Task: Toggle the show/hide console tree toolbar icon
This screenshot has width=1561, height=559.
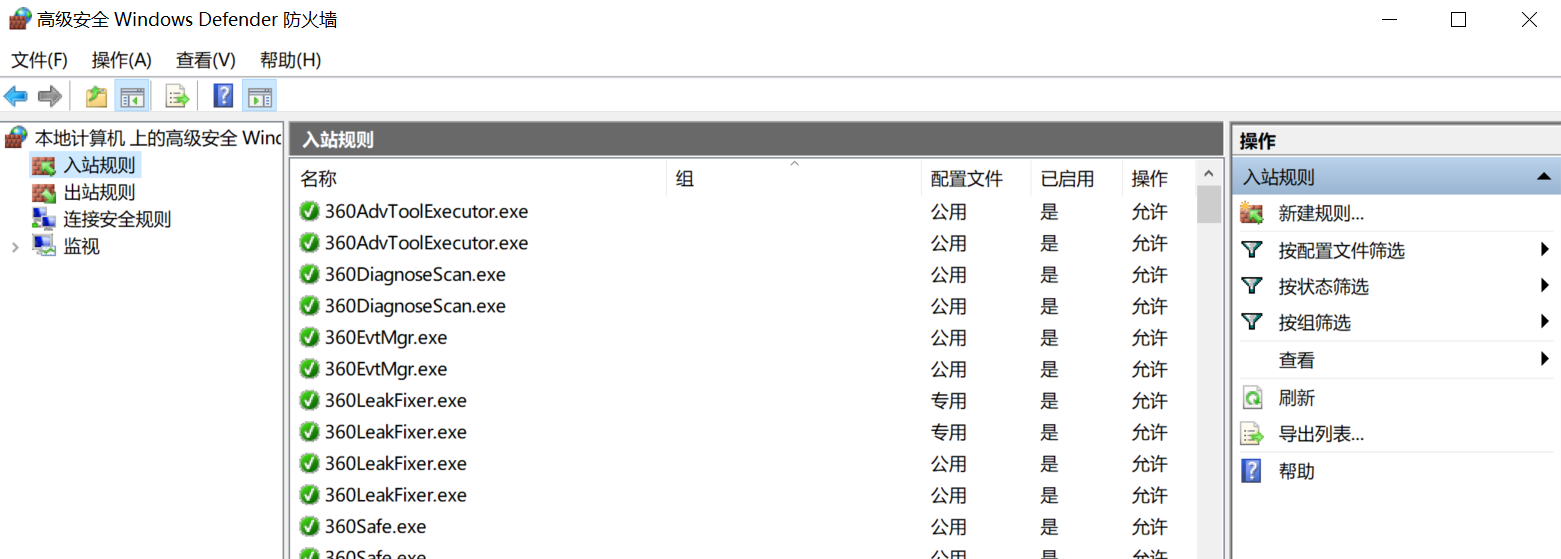Action: (132, 96)
